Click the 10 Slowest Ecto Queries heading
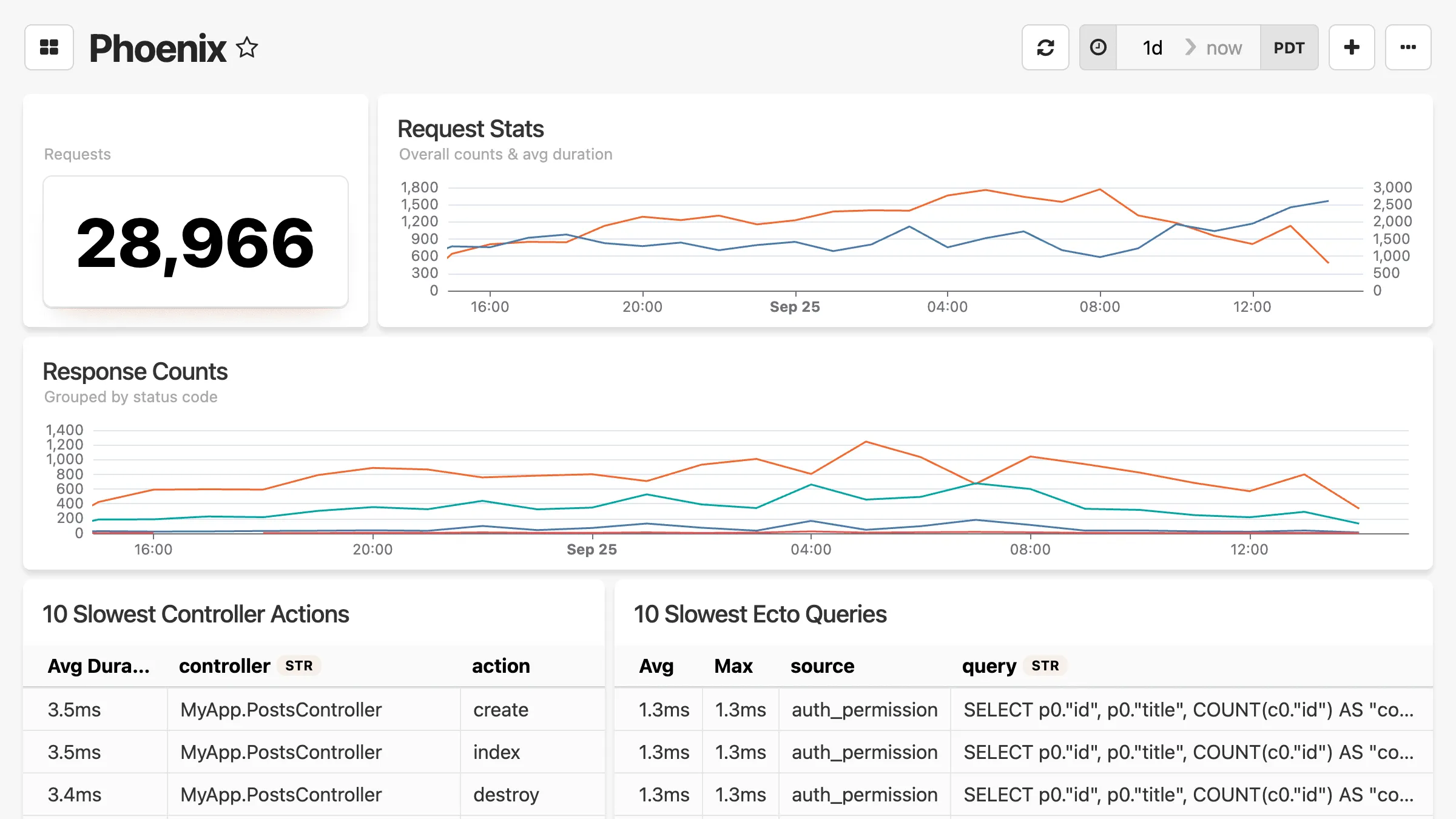The image size is (1456, 819). pos(760,614)
